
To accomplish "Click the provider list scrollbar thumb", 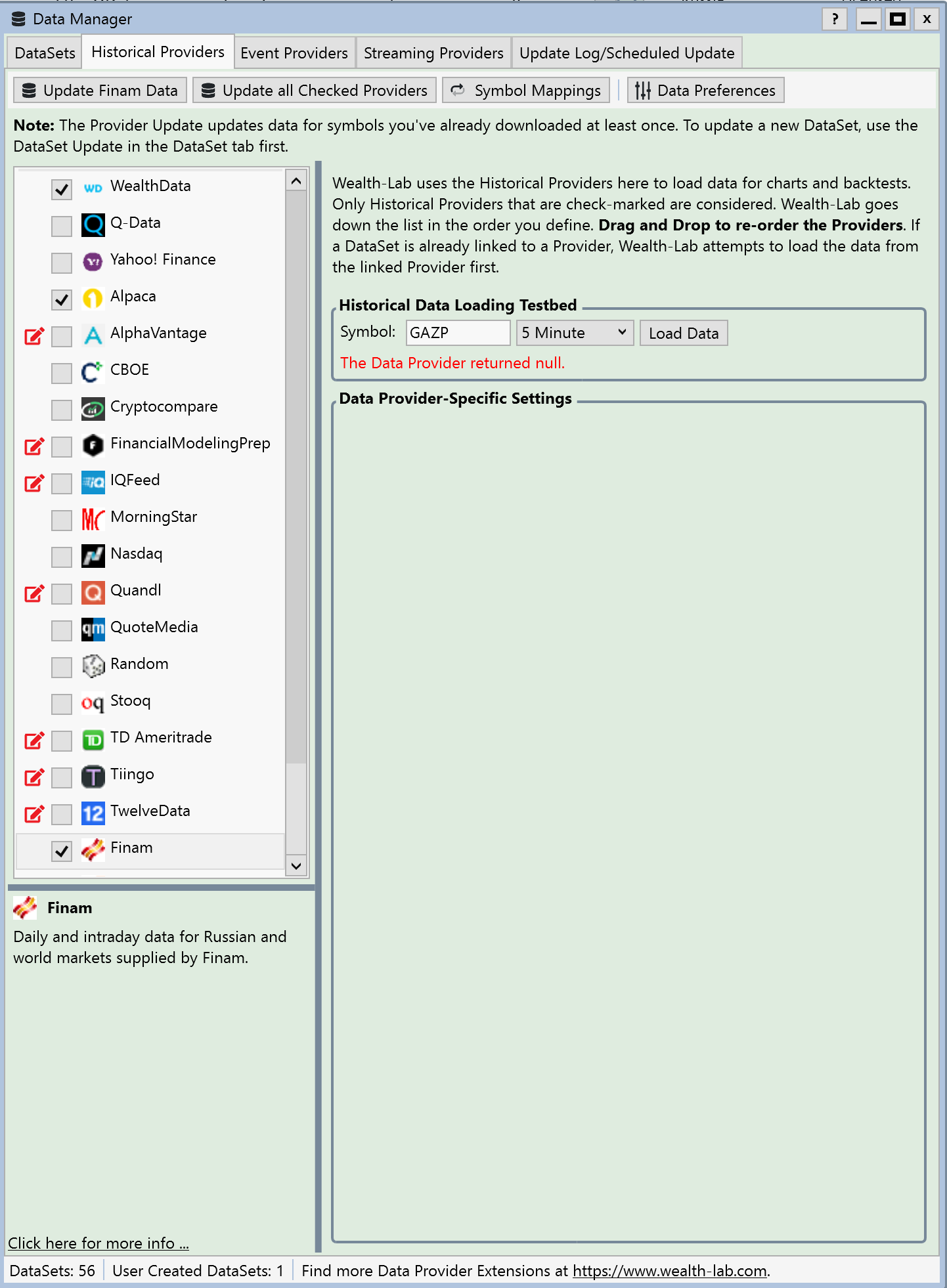I will click(x=296, y=477).
